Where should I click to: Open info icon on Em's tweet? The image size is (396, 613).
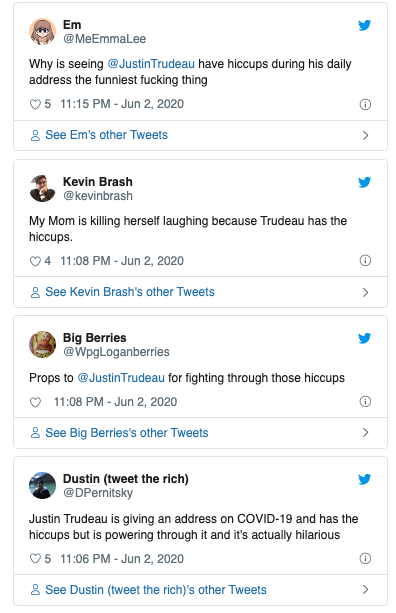(x=365, y=104)
